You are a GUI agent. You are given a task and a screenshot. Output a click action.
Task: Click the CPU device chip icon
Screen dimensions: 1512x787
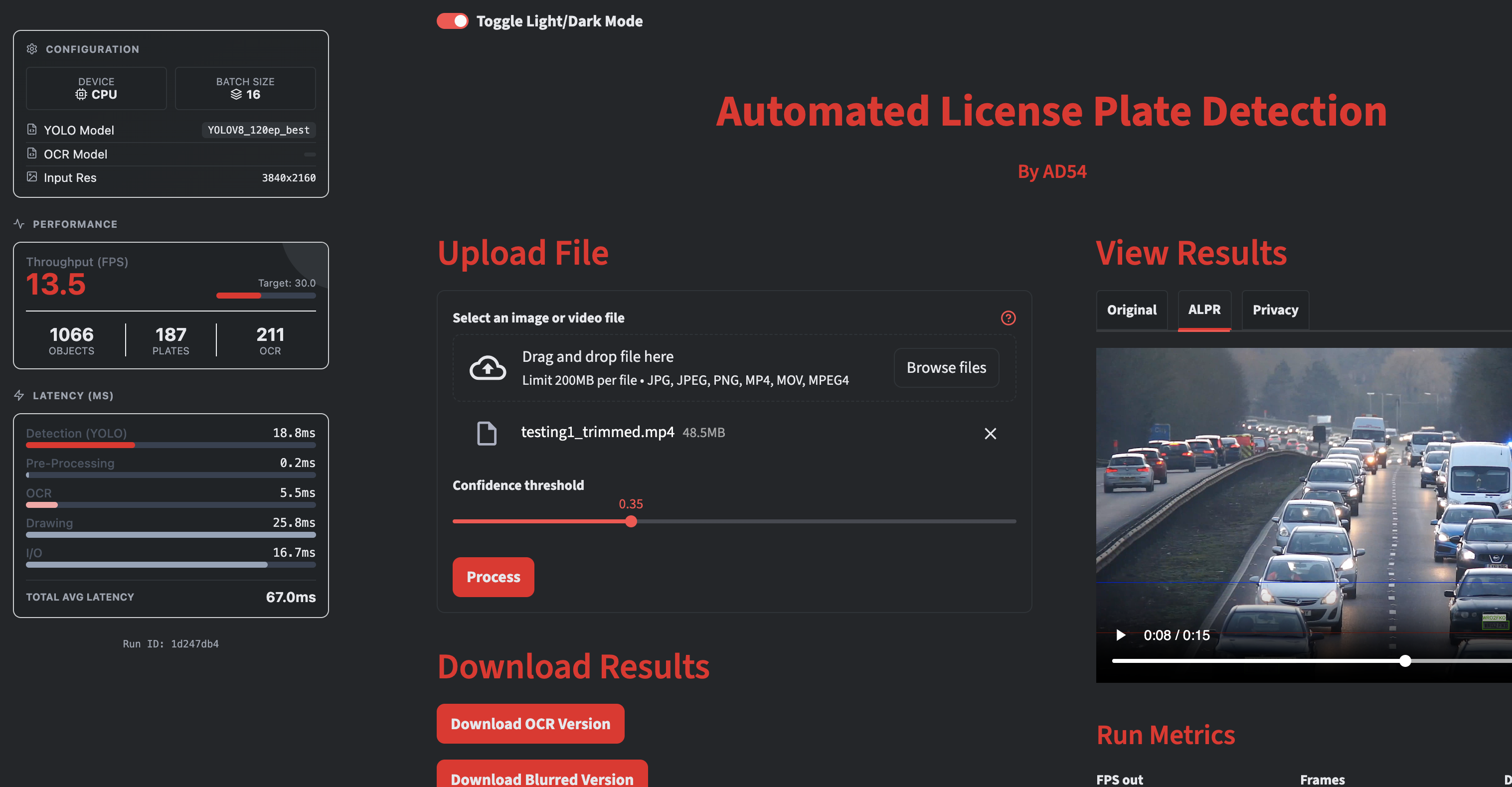click(x=82, y=95)
